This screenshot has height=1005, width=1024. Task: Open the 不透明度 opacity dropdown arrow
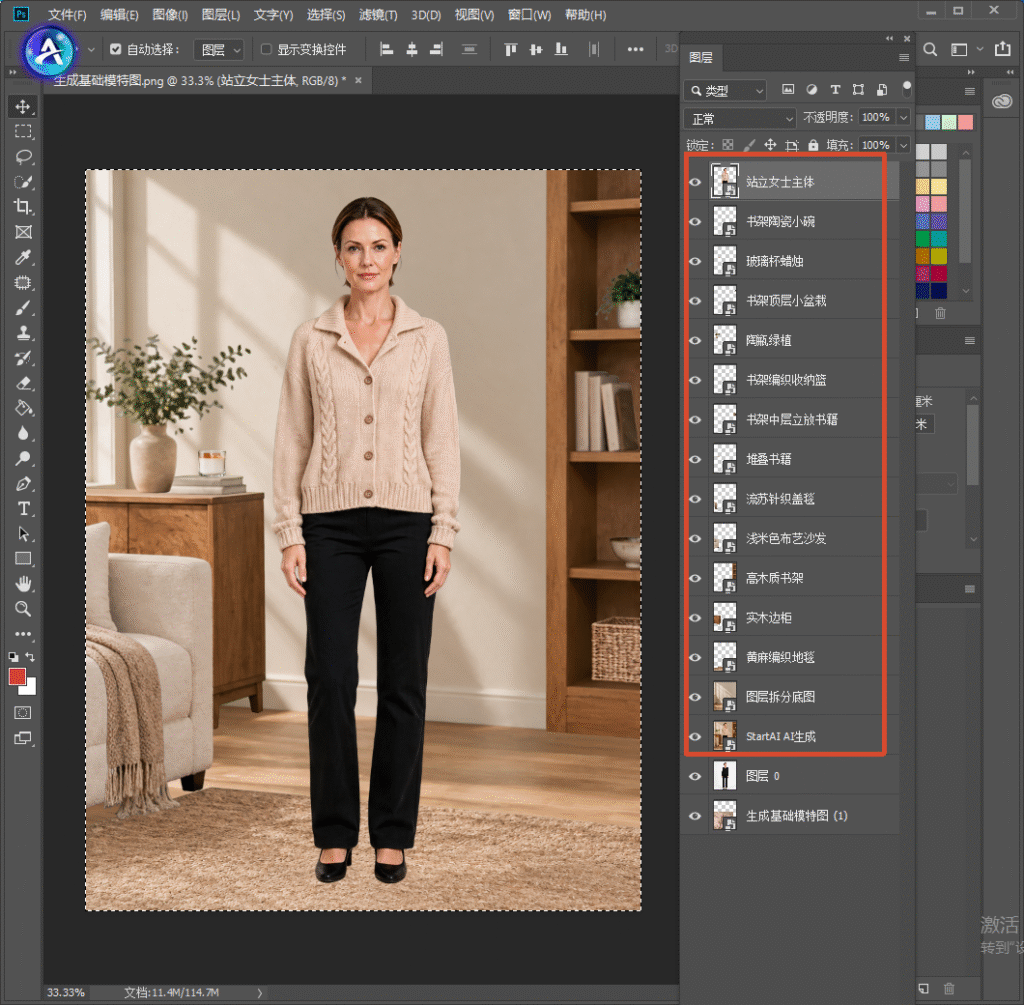pos(904,117)
